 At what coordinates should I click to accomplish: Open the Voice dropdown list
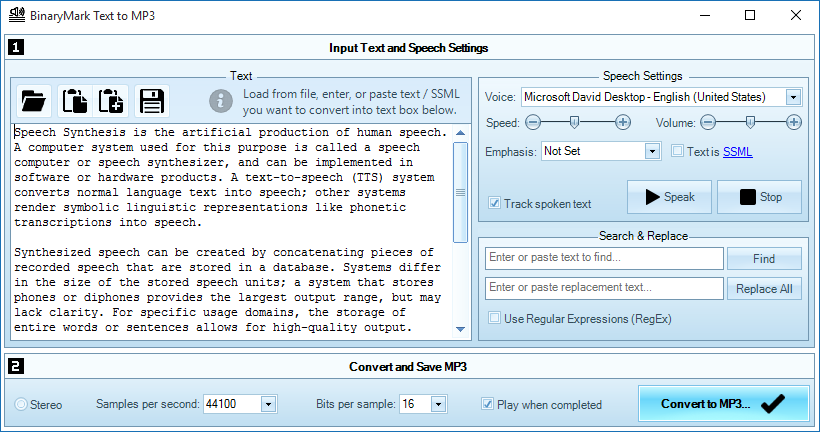(793, 97)
